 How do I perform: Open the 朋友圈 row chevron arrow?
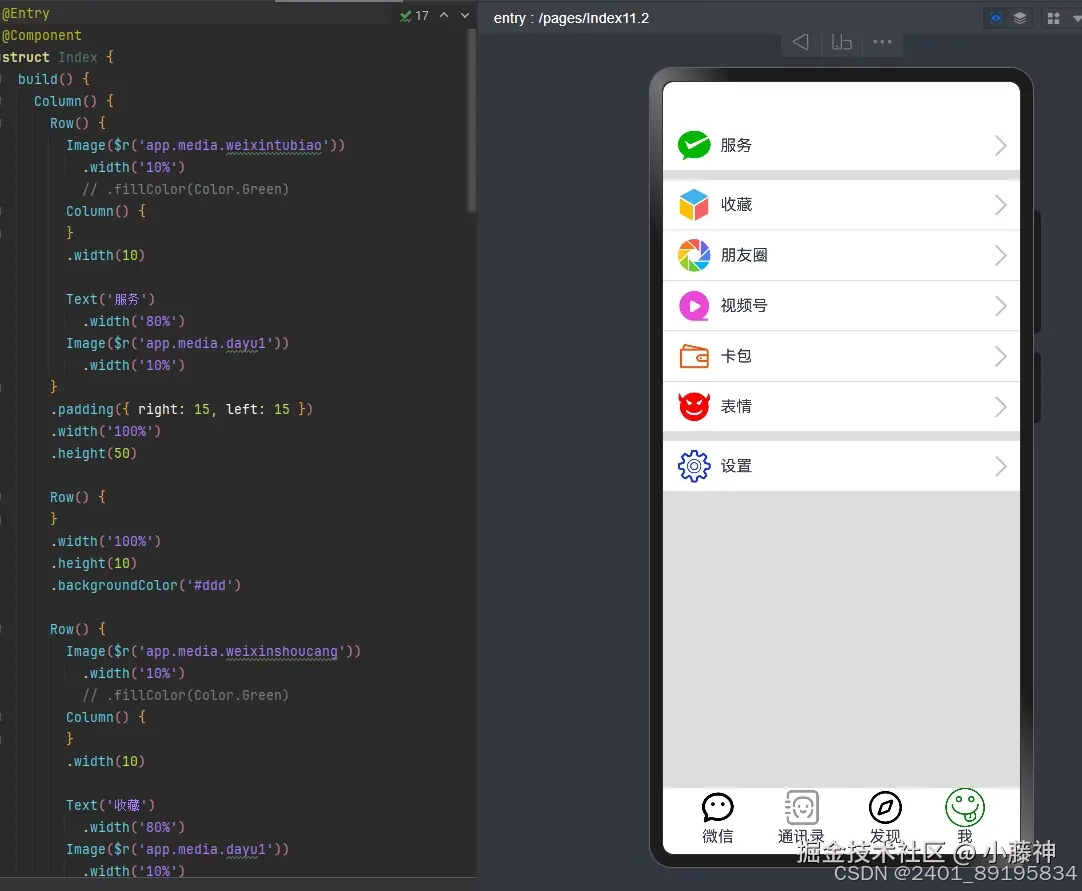coord(1001,255)
